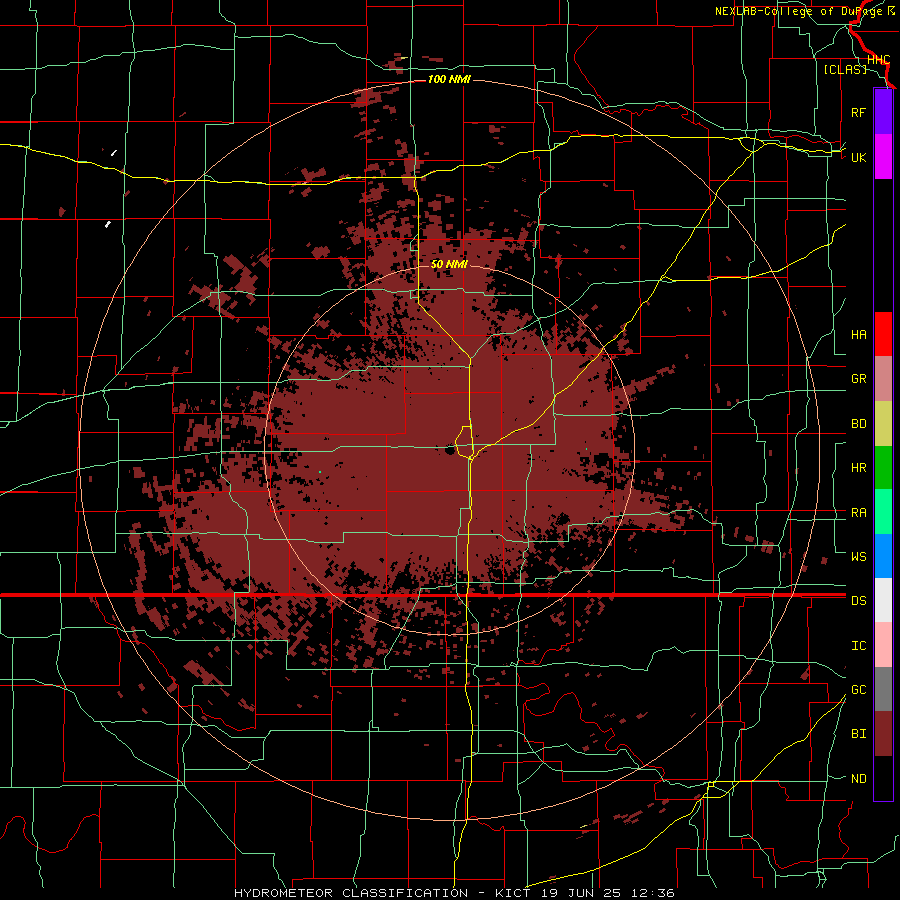Click the HR green legend swatch
Image resolution: width=900 pixels, height=900 pixels.
point(883,467)
